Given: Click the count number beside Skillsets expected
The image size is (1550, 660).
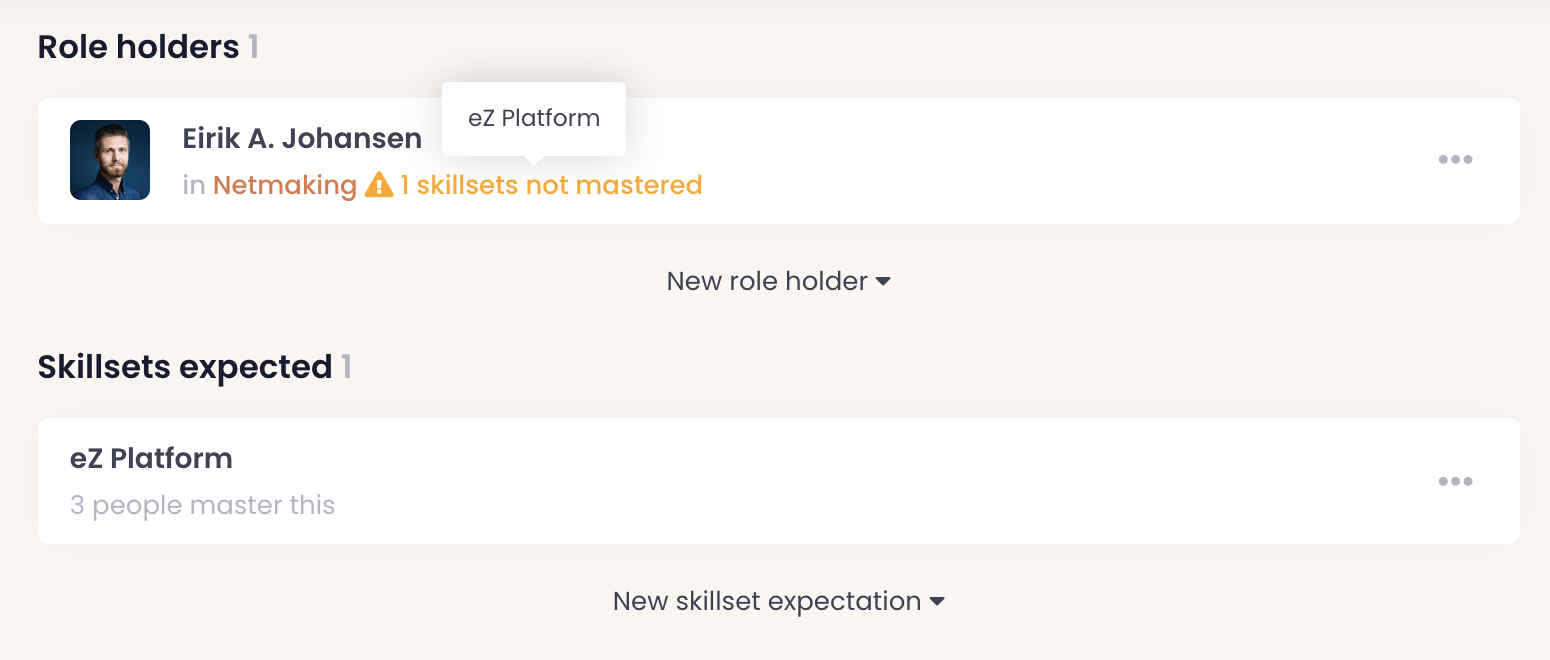Looking at the screenshot, I should 346,367.
